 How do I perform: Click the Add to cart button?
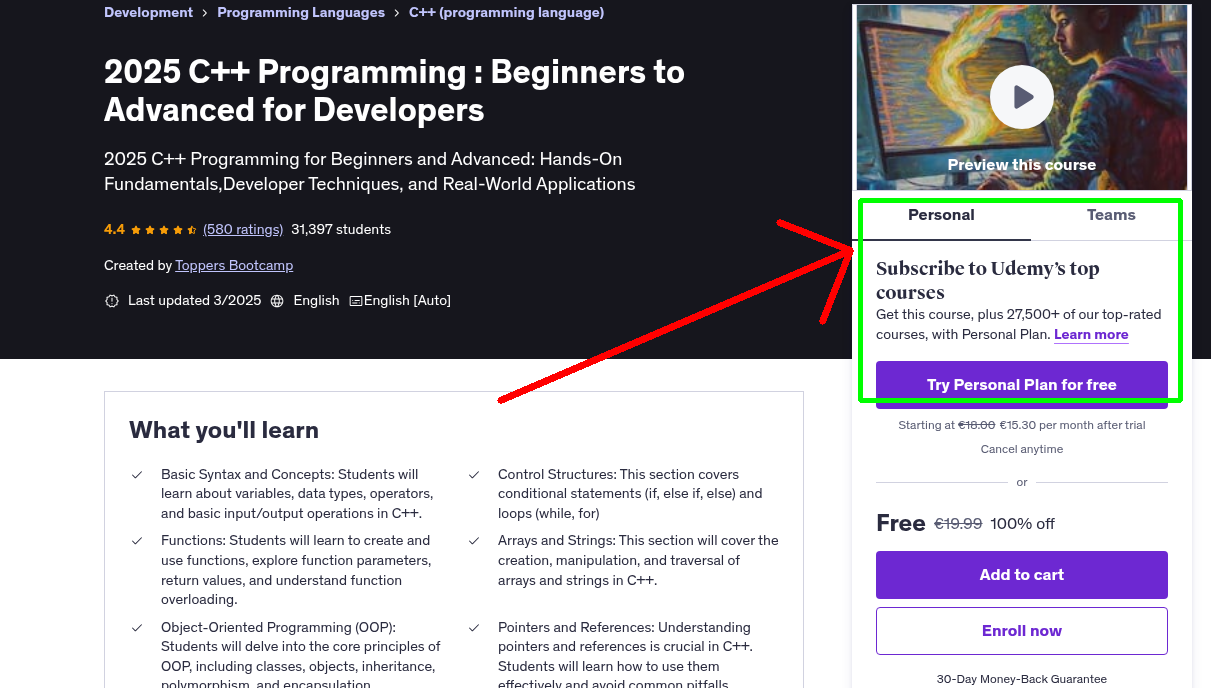click(1021, 575)
